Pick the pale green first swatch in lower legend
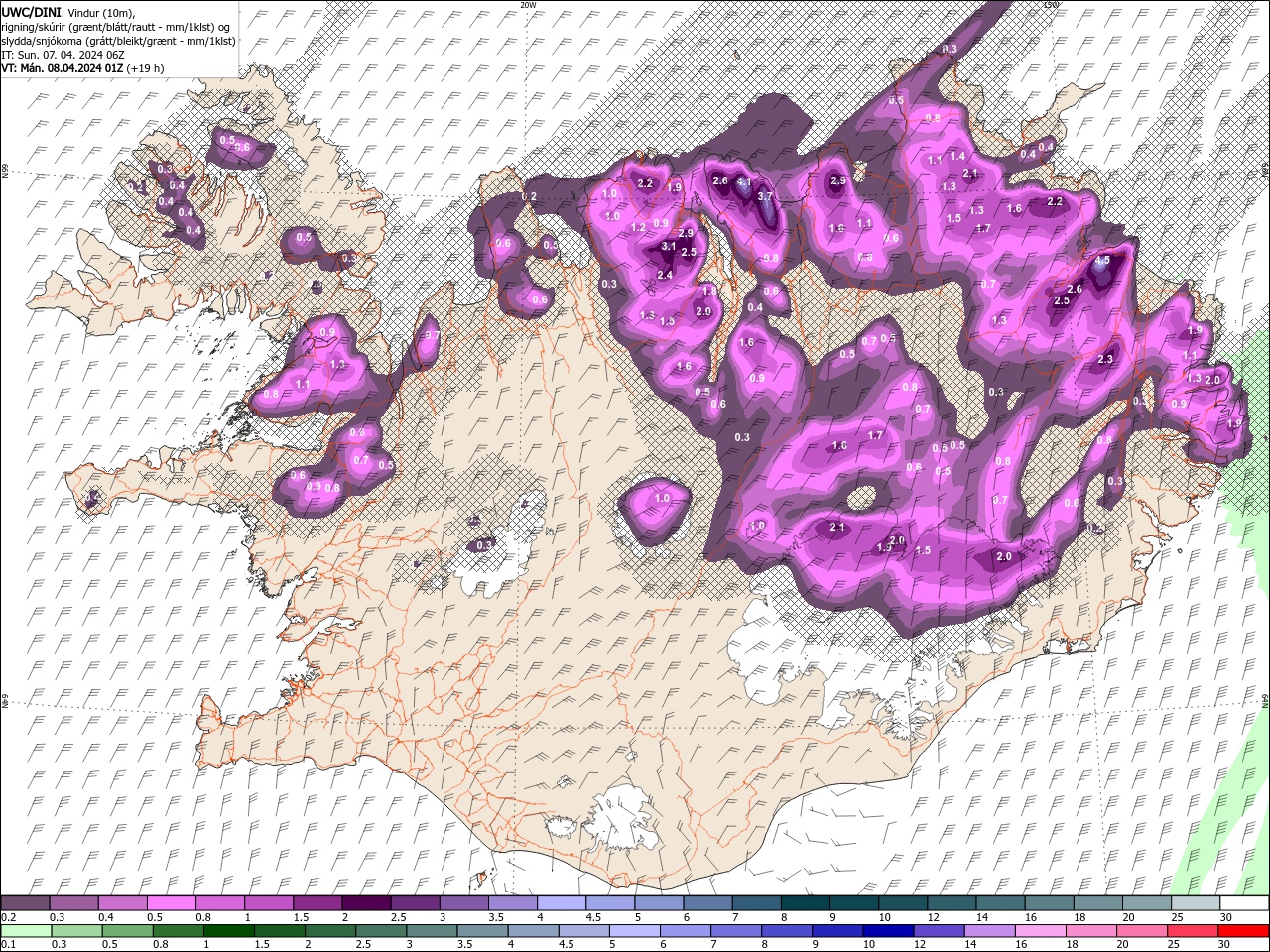This screenshot has height=952, width=1270. (26, 931)
